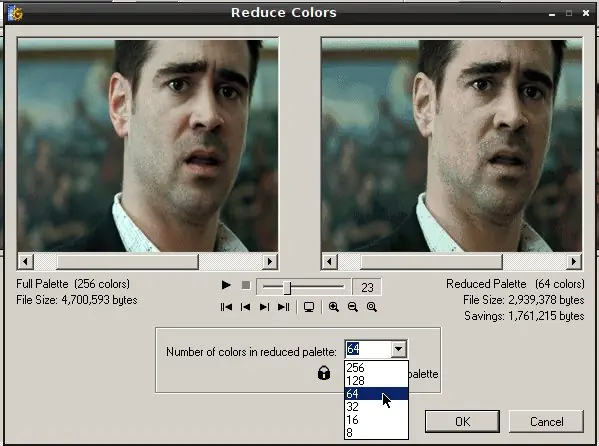Screen dimensions: 599x446
Task: Confirm with the OK button
Action: (x=462, y=422)
